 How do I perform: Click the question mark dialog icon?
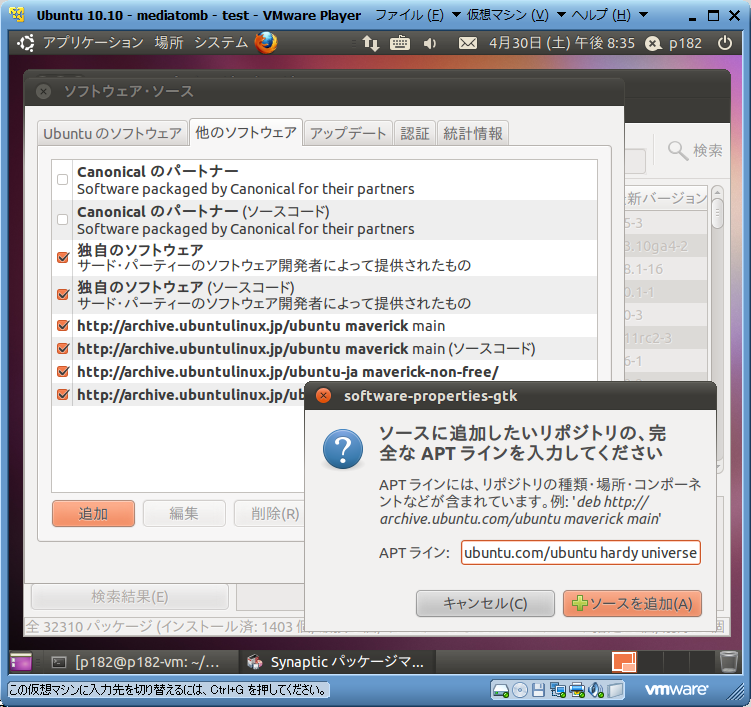pos(343,449)
